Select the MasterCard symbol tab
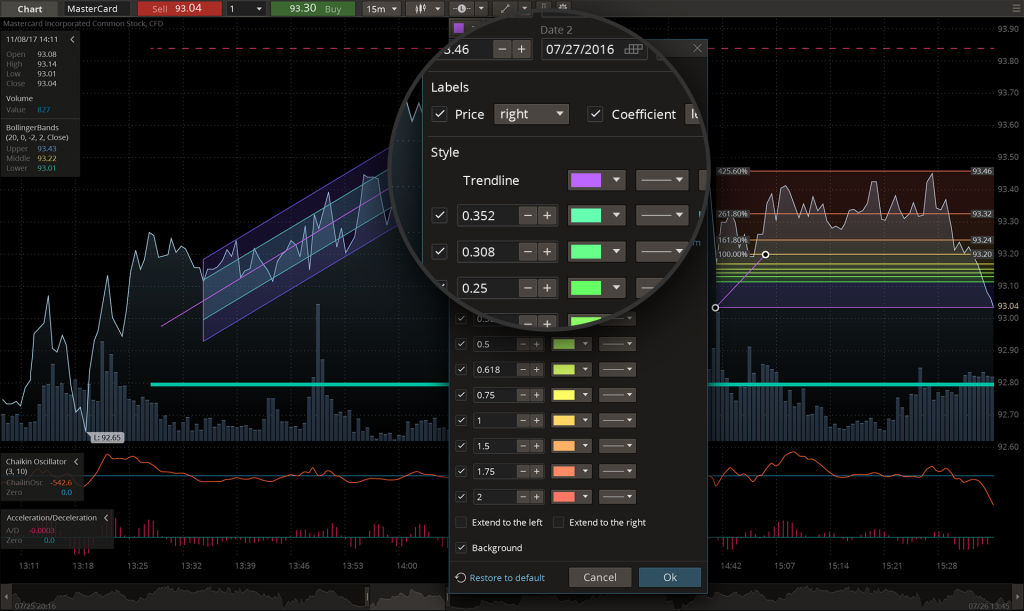This screenshot has width=1024, height=611. point(92,8)
